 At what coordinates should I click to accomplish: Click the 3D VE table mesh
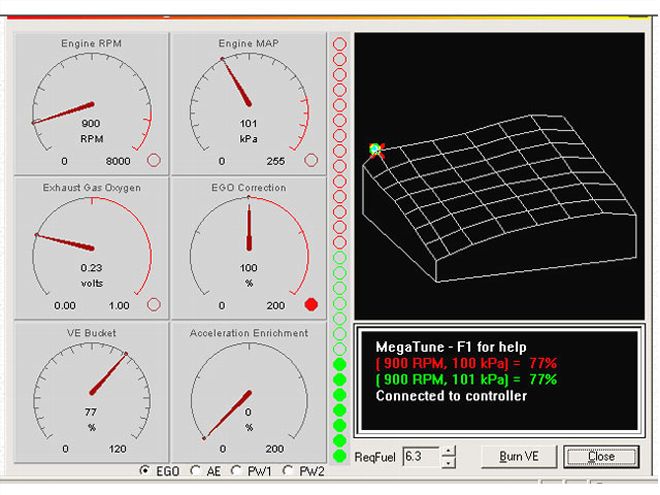click(500, 198)
